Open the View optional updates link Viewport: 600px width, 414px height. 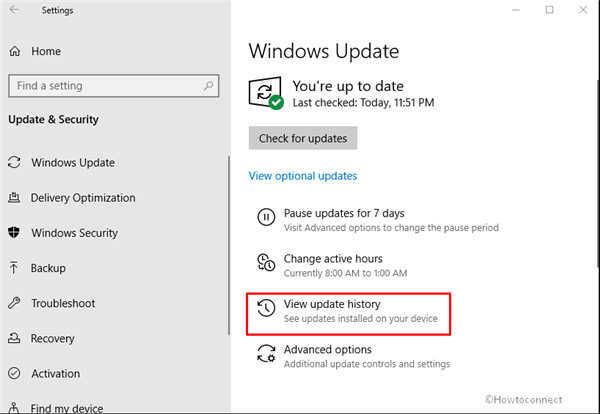pos(302,176)
